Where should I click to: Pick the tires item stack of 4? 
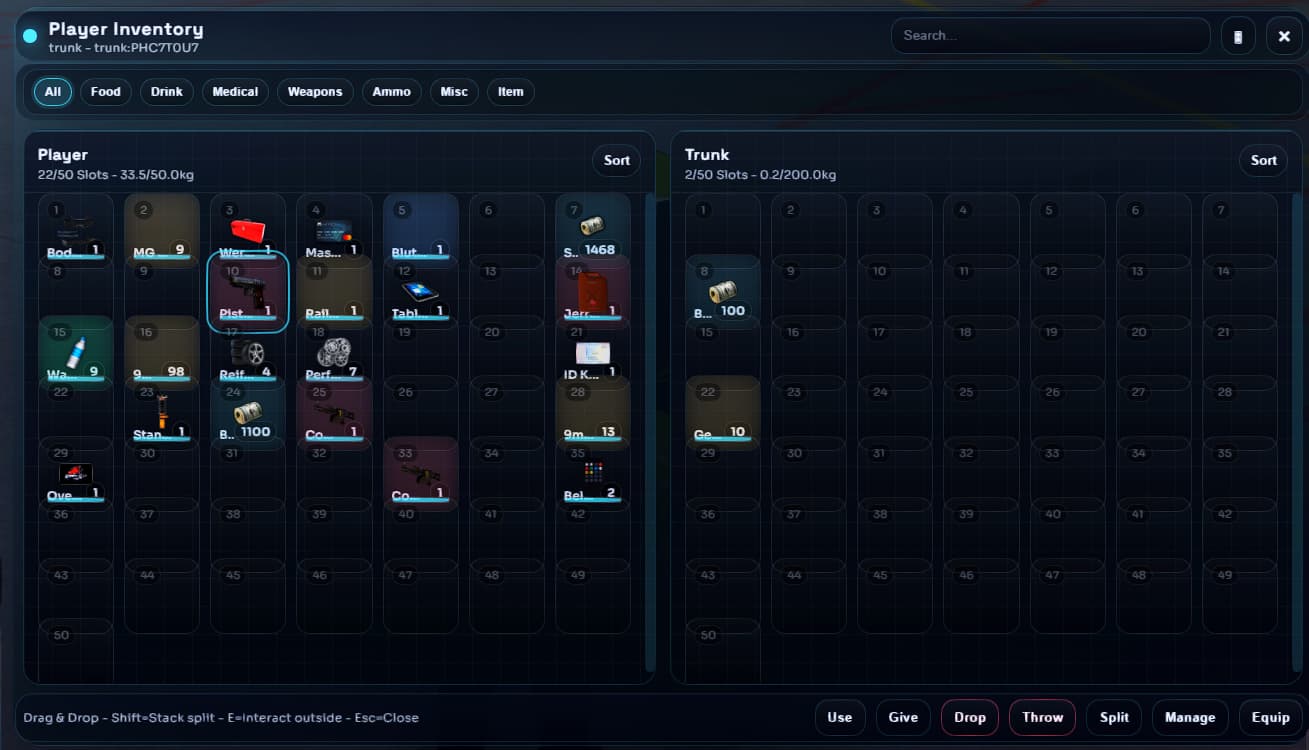tap(248, 352)
